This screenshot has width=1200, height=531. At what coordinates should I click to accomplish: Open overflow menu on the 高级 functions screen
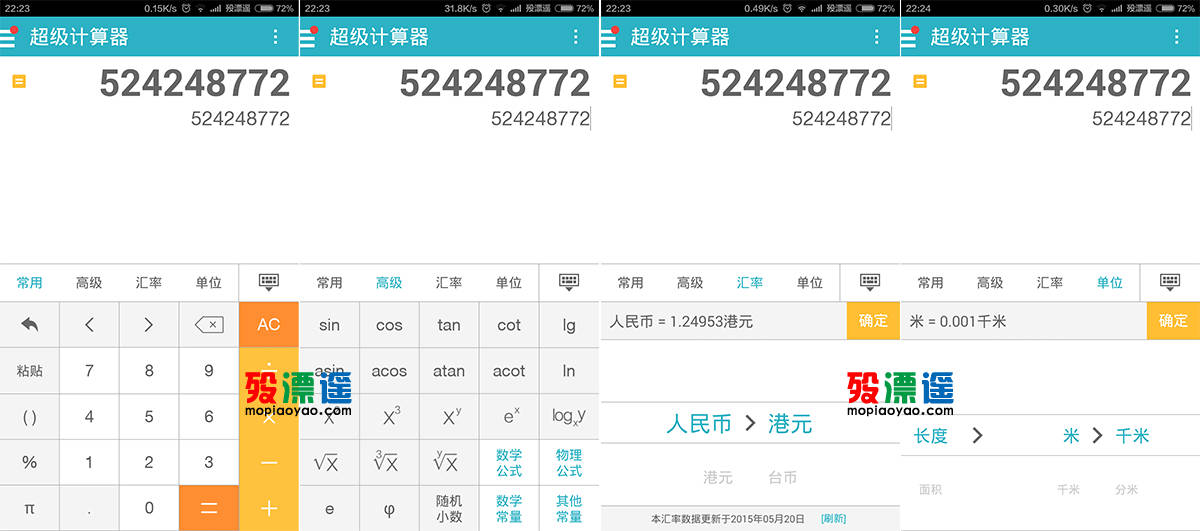coord(575,37)
